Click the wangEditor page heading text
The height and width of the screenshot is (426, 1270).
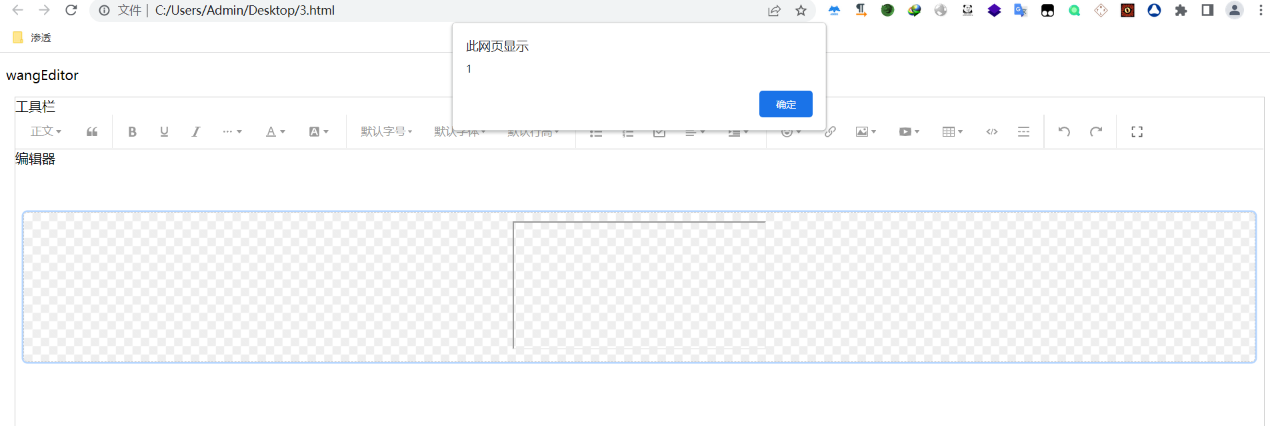click(x=42, y=75)
